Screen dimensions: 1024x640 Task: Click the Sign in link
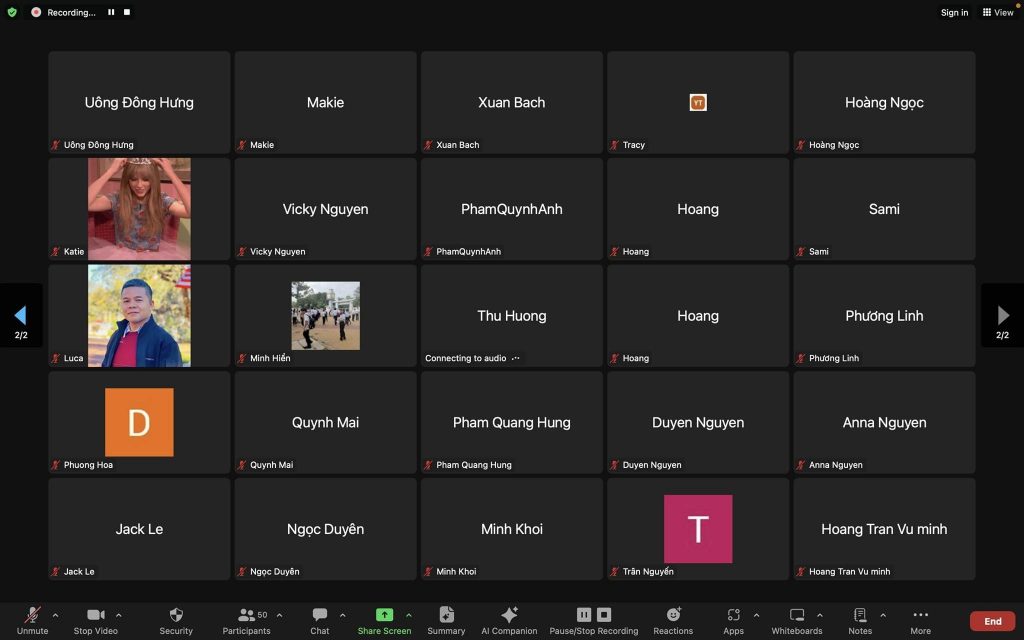point(954,13)
